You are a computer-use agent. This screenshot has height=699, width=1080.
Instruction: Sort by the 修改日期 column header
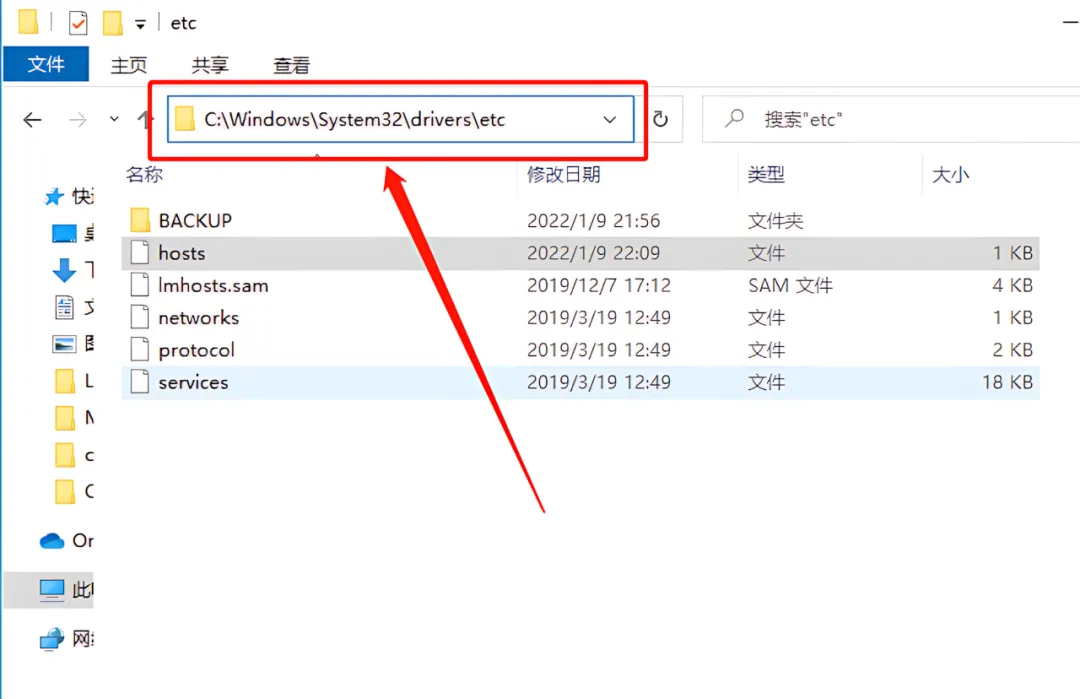563,174
